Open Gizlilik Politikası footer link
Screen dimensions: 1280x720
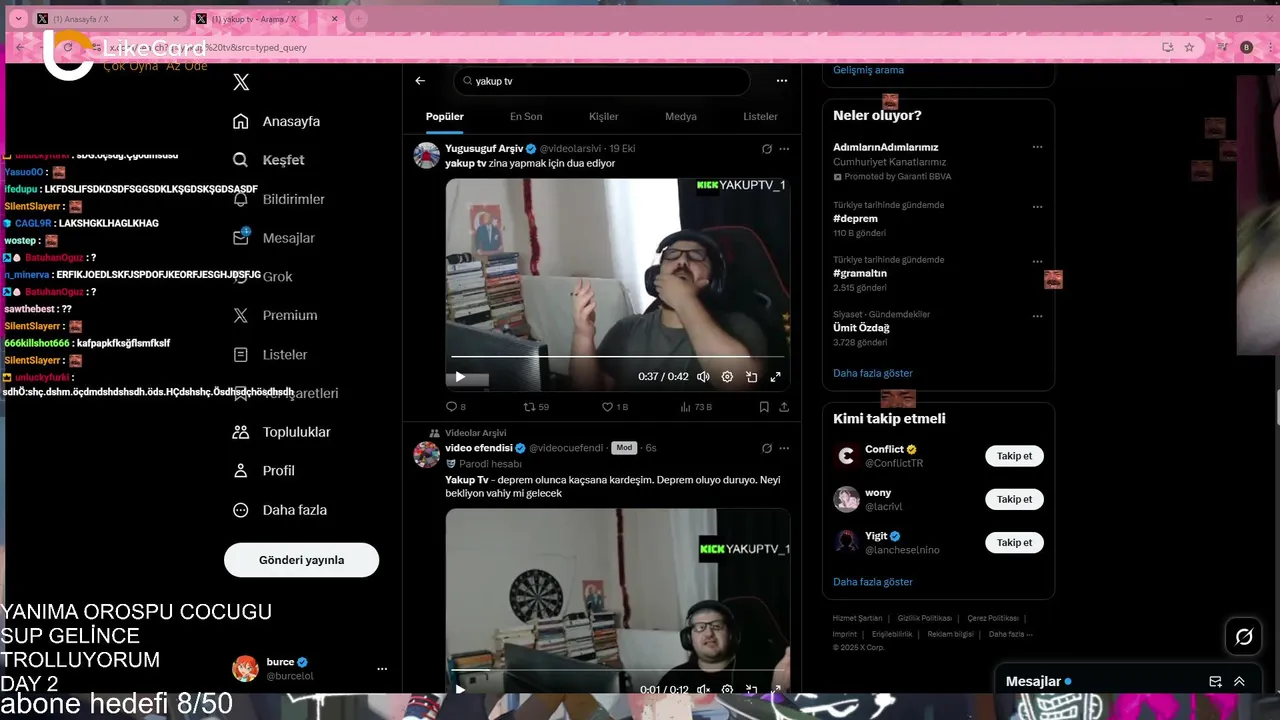(924, 618)
